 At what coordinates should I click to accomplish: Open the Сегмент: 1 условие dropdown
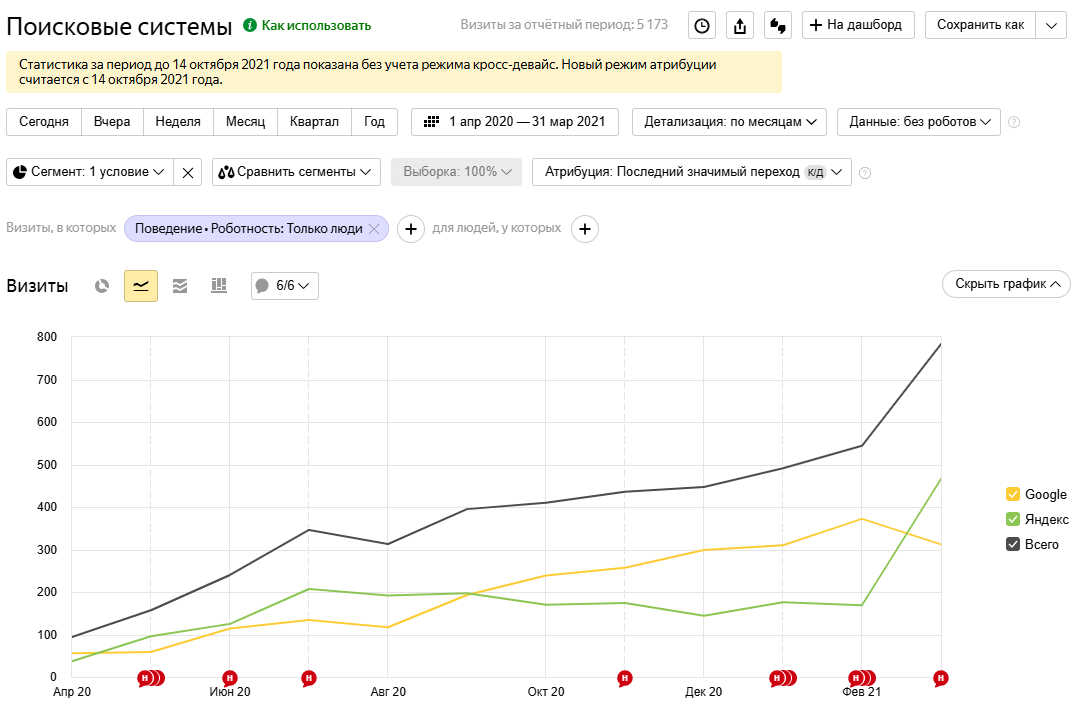[x=90, y=172]
